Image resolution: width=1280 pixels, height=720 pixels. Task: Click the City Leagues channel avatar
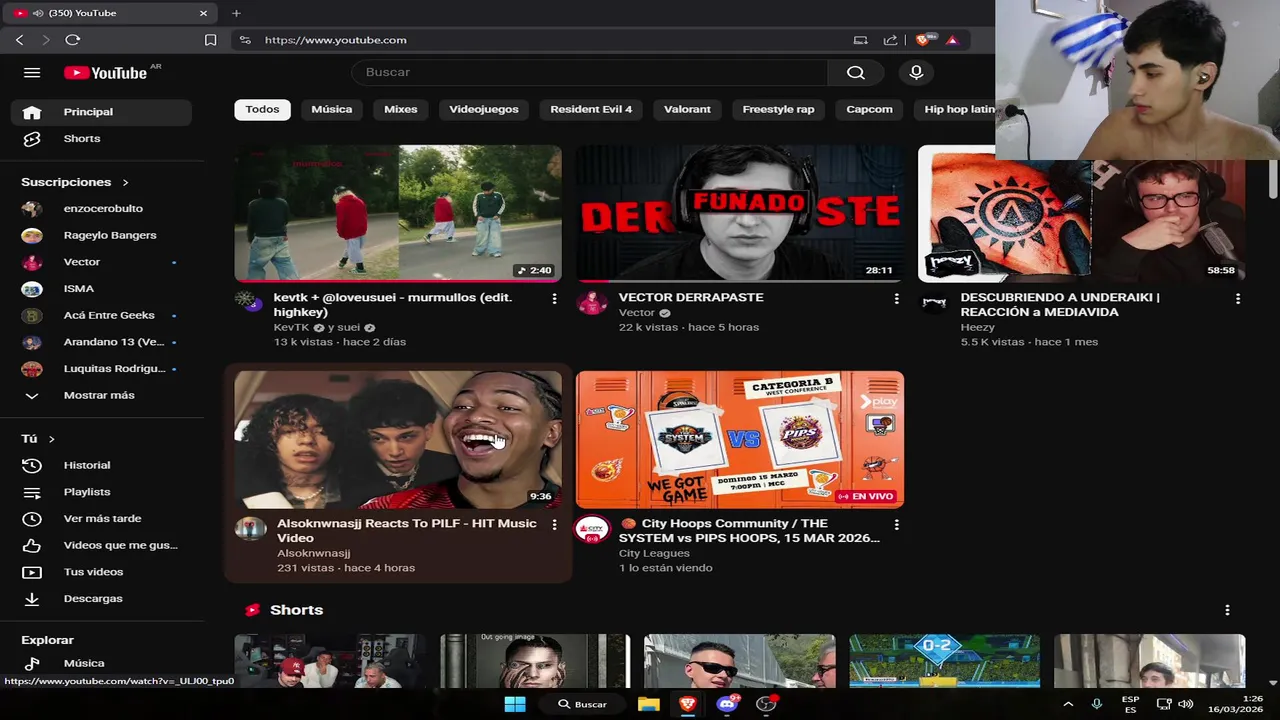[x=592, y=529]
